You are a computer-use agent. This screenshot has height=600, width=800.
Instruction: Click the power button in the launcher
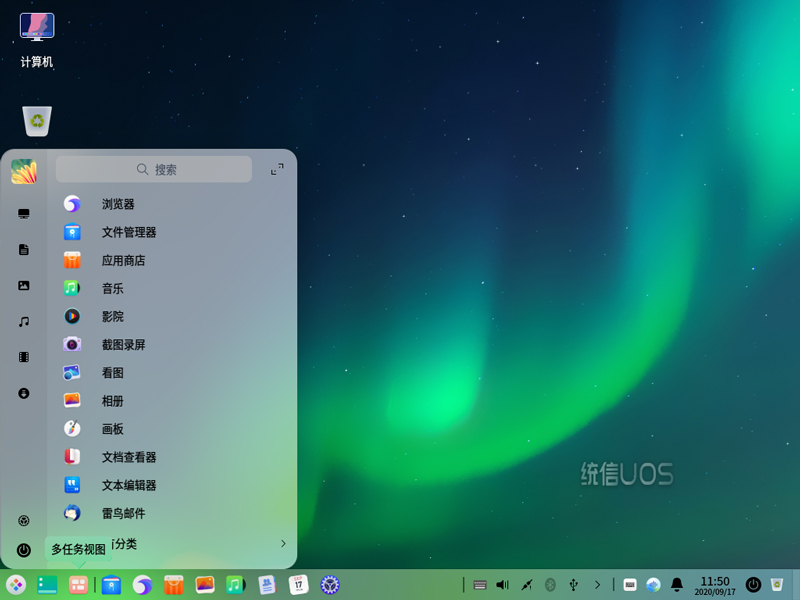[22, 545]
